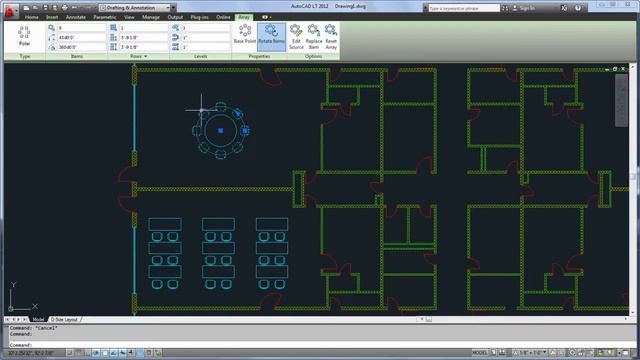Screen dimensions: 640x360
Task: Open the Annotate ribbon tab
Action: point(76,17)
